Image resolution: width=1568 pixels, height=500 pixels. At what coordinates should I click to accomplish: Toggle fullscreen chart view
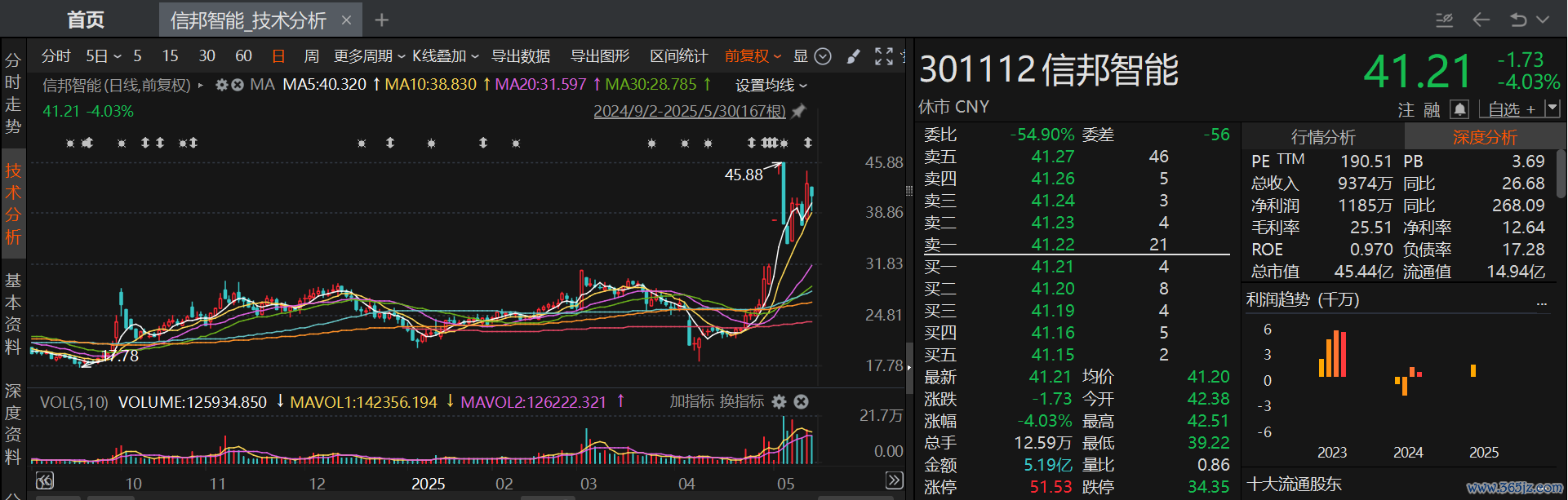click(x=884, y=56)
